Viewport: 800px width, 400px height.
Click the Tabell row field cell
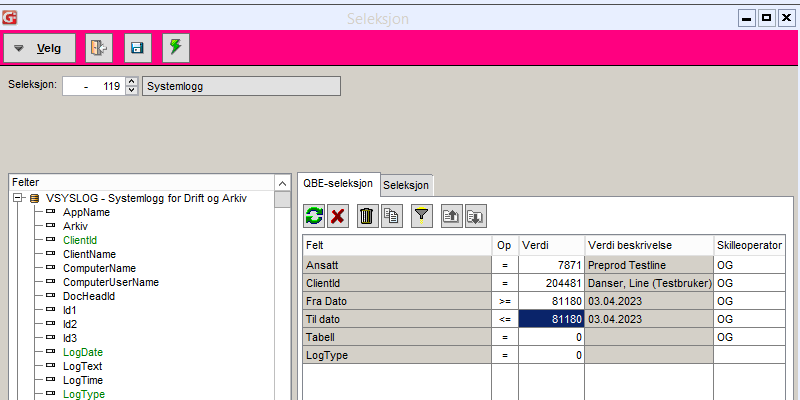click(x=397, y=337)
